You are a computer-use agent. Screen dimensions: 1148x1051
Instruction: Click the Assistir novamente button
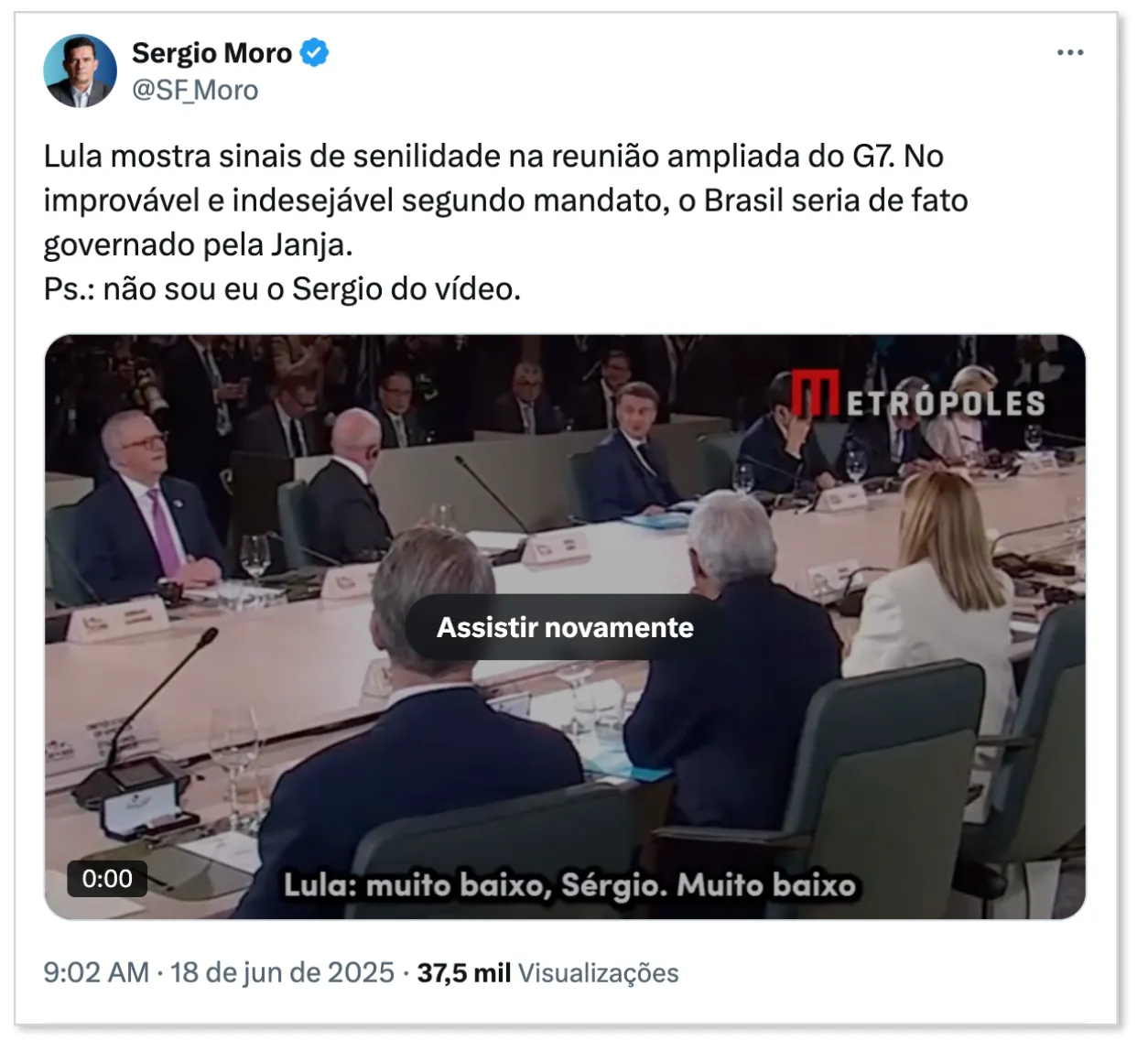(565, 627)
